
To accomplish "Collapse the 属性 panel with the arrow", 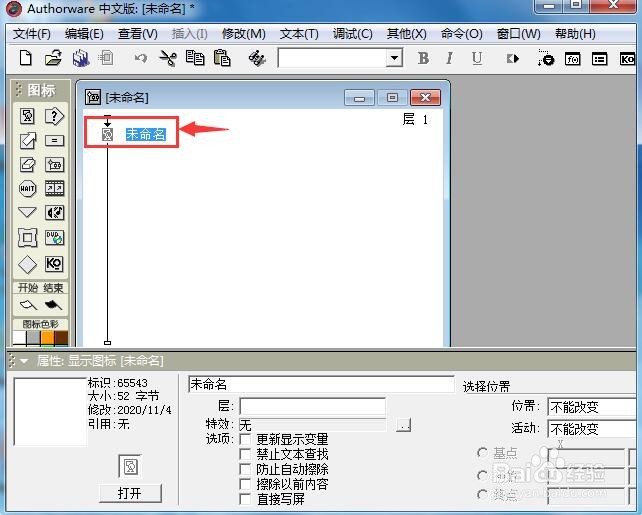I will [x=24, y=361].
